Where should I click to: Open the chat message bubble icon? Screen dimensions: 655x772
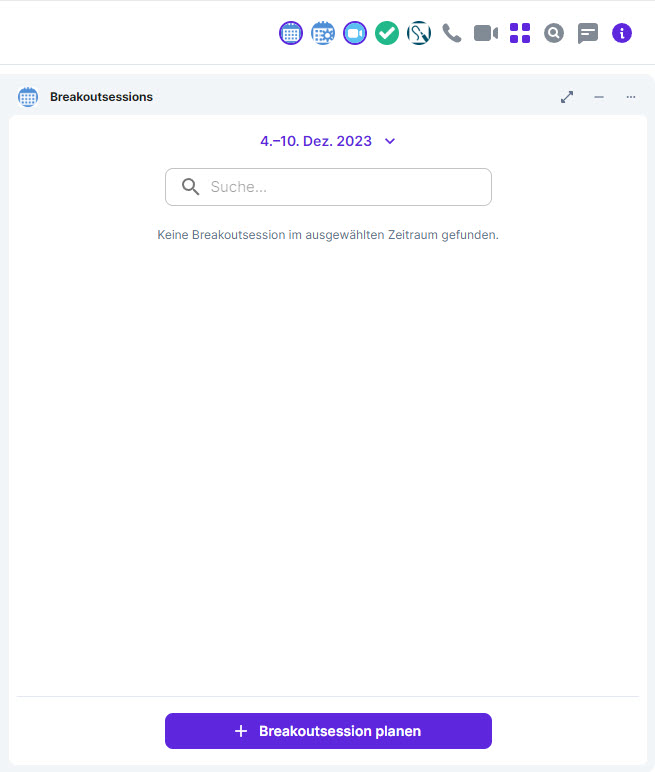coord(588,33)
